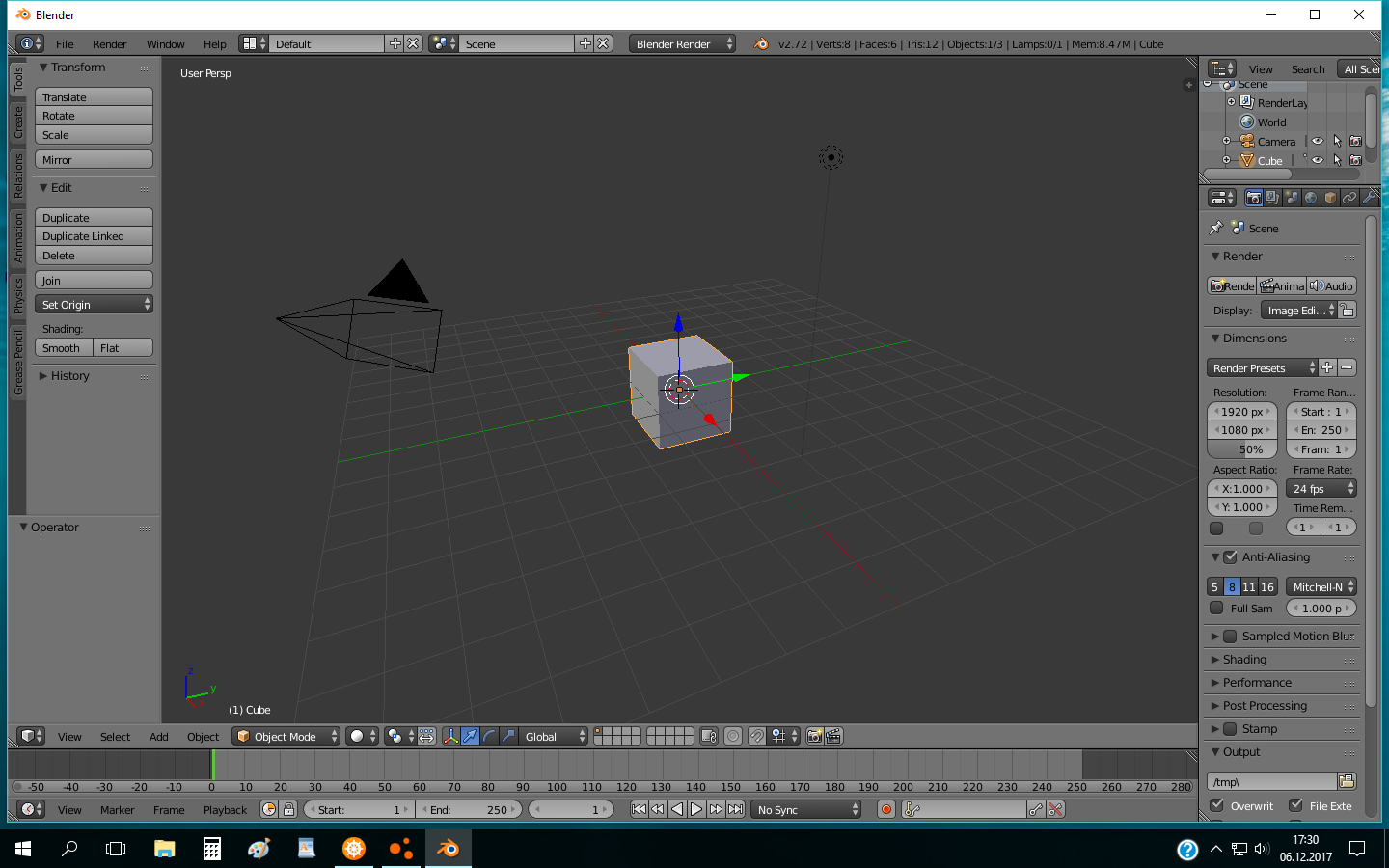Enable the Stamp checkbox
The height and width of the screenshot is (868, 1389).
pyautogui.click(x=1230, y=728)
